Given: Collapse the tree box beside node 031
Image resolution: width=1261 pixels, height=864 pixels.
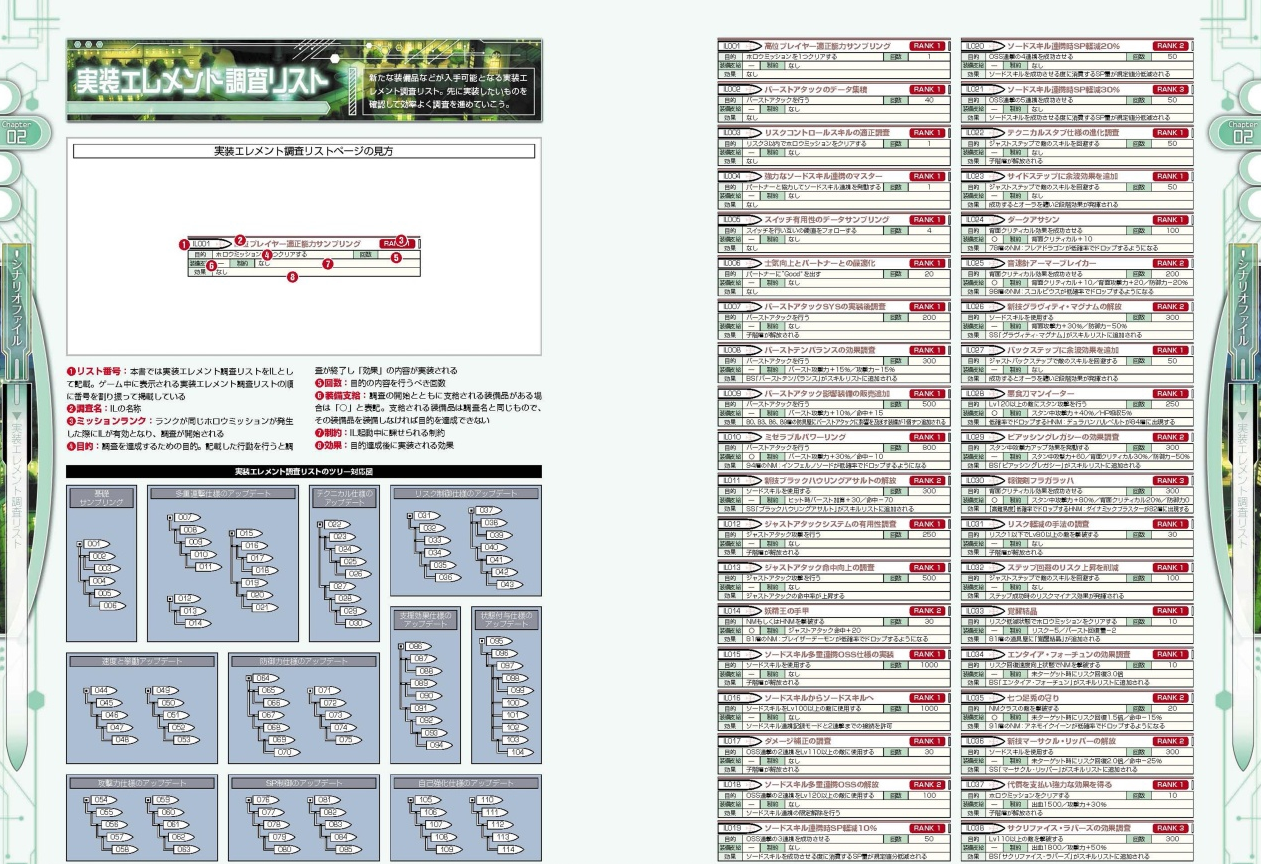Looking at the screenshot, I should [410, 515].
